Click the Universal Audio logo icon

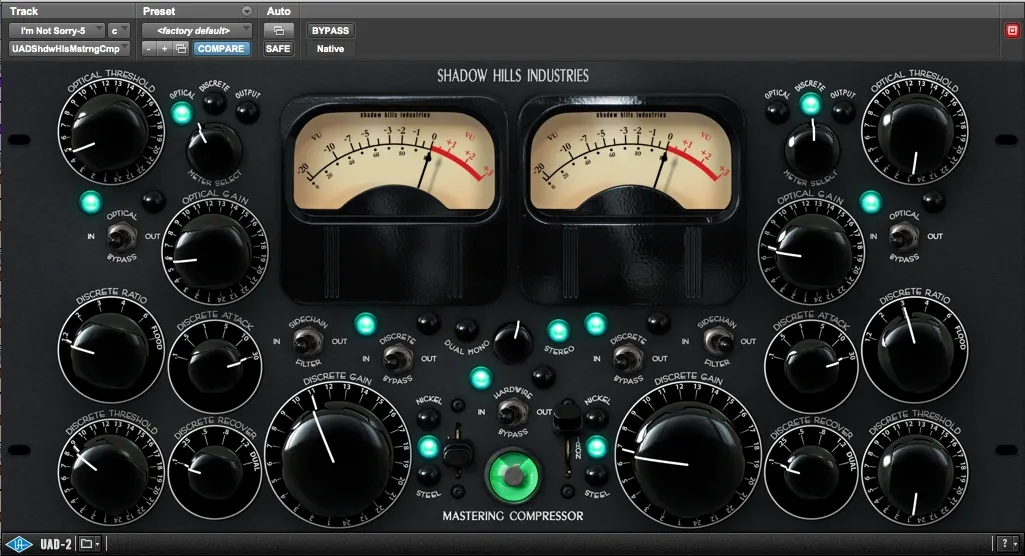19,544
